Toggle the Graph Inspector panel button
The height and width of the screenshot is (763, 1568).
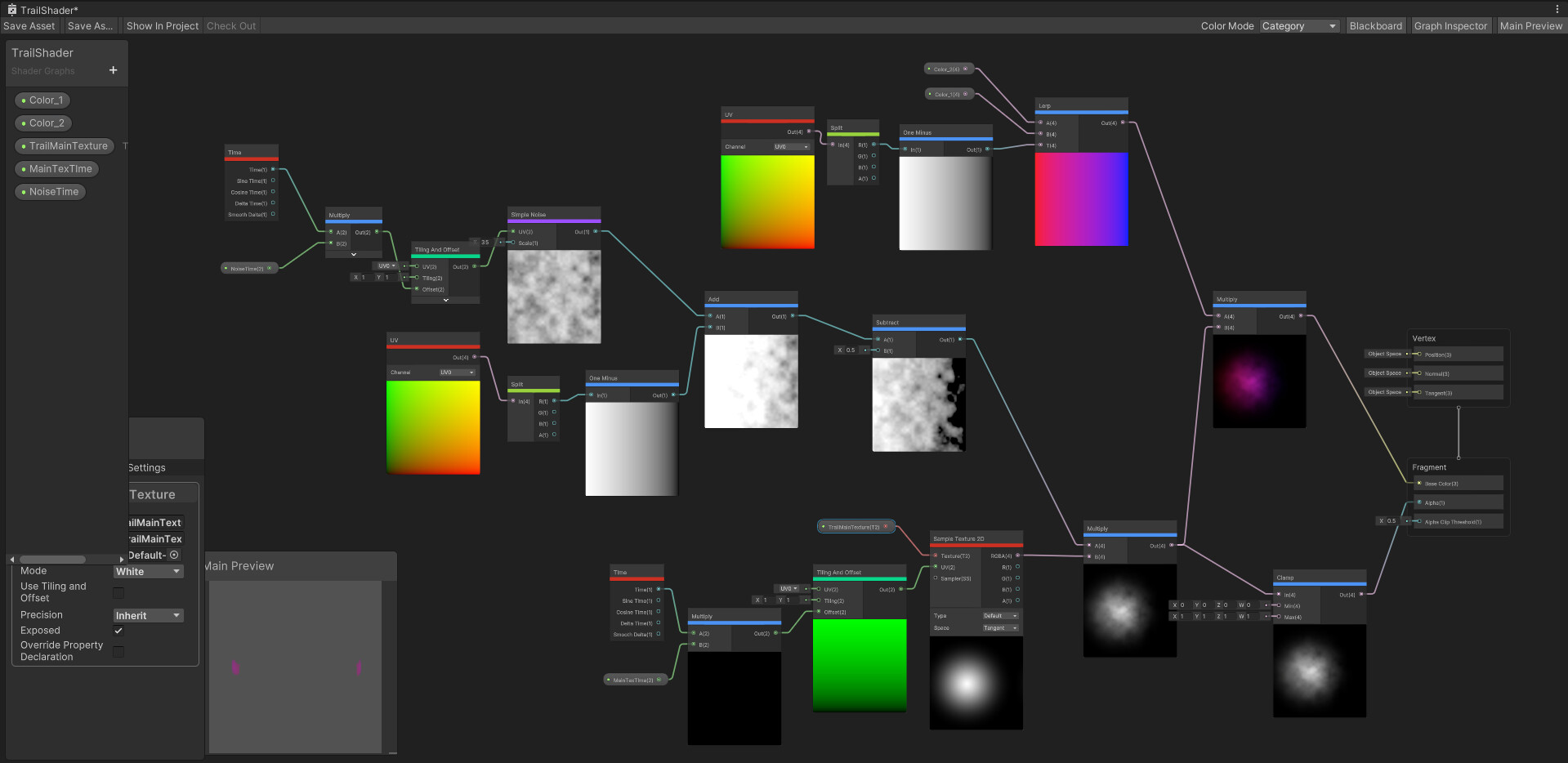1450,25
